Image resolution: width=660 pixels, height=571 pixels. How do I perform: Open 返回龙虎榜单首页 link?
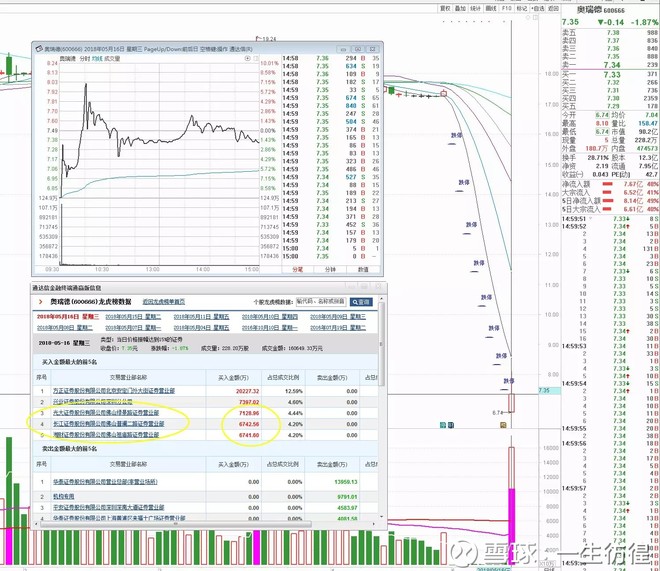tap(164, 302)
